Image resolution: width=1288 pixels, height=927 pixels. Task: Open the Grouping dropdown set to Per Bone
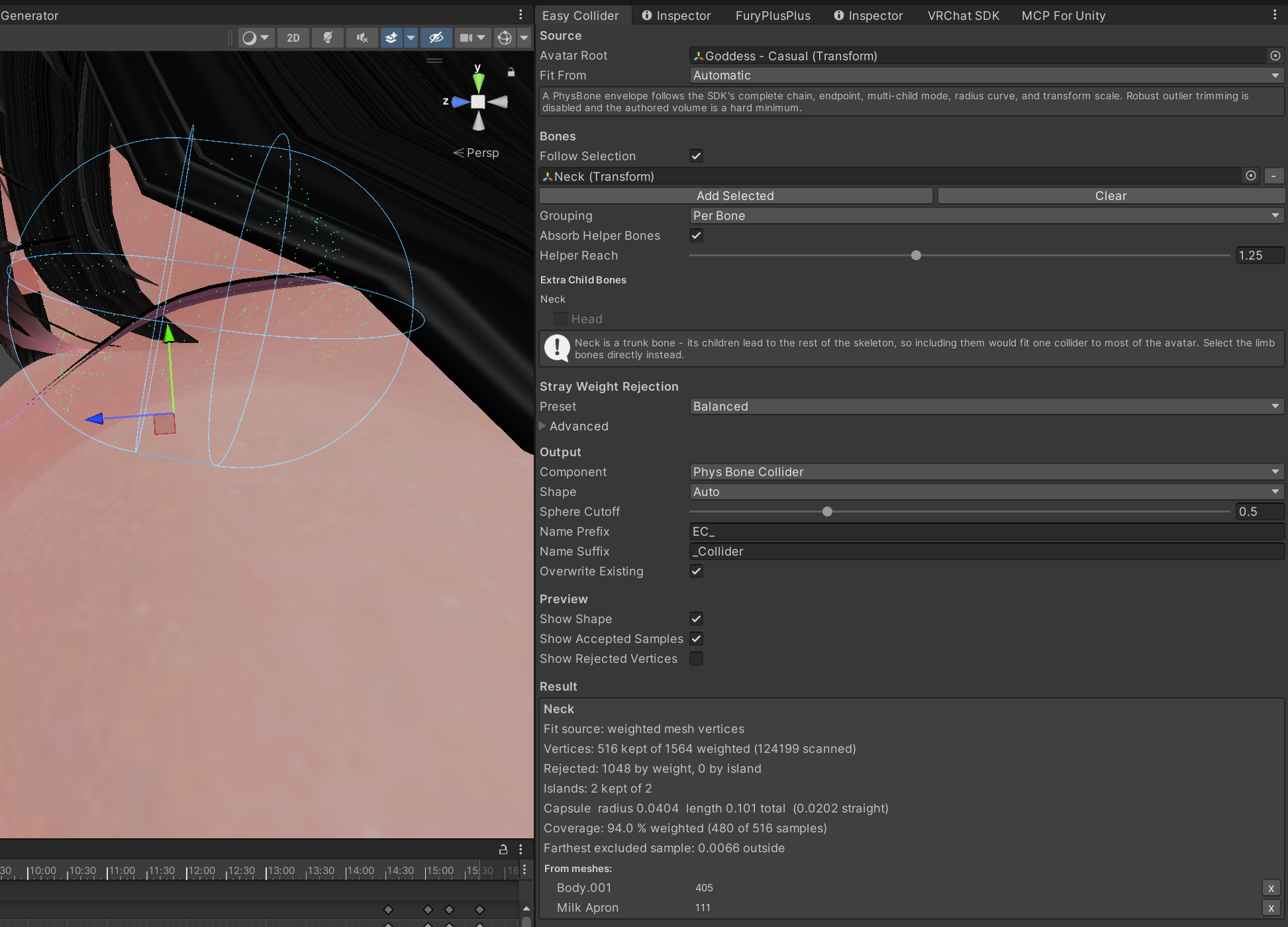[x=987, y=216]
